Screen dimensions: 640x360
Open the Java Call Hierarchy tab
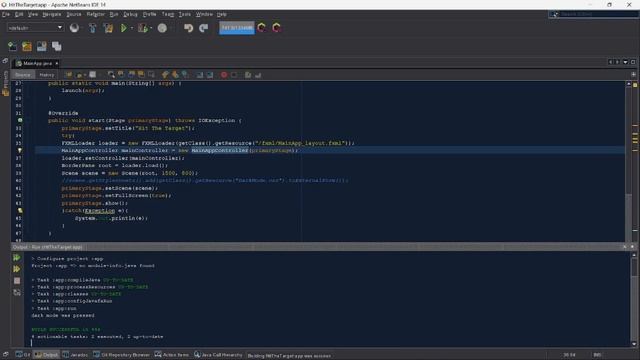218,355
